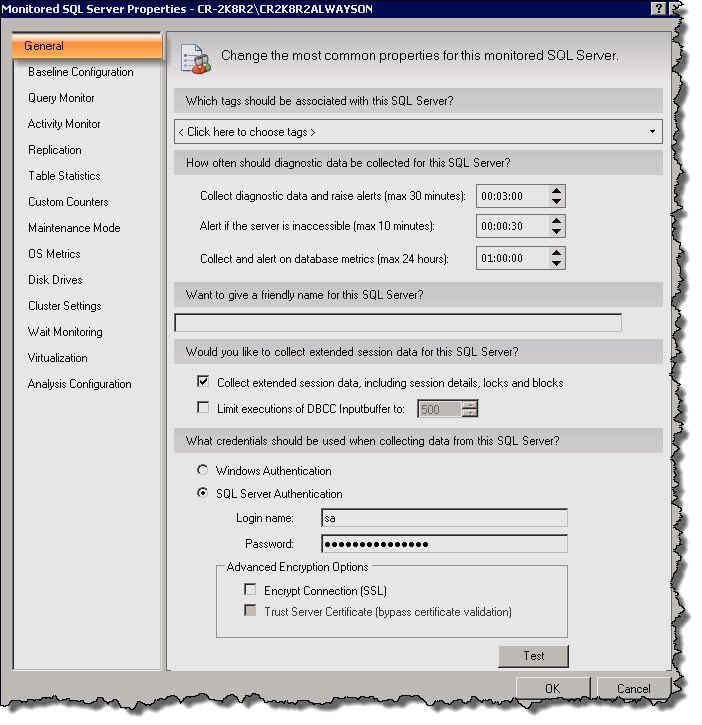Viewport: 702px width, 725px height.
Task: Click the Login name field containing sa
Action: point(444,518)
